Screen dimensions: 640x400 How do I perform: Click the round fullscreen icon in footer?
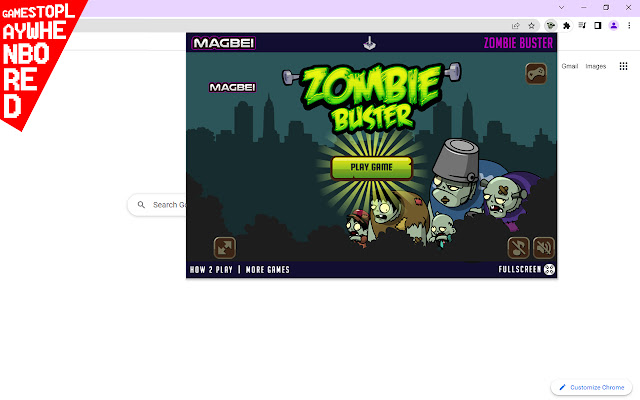[549, 269]
